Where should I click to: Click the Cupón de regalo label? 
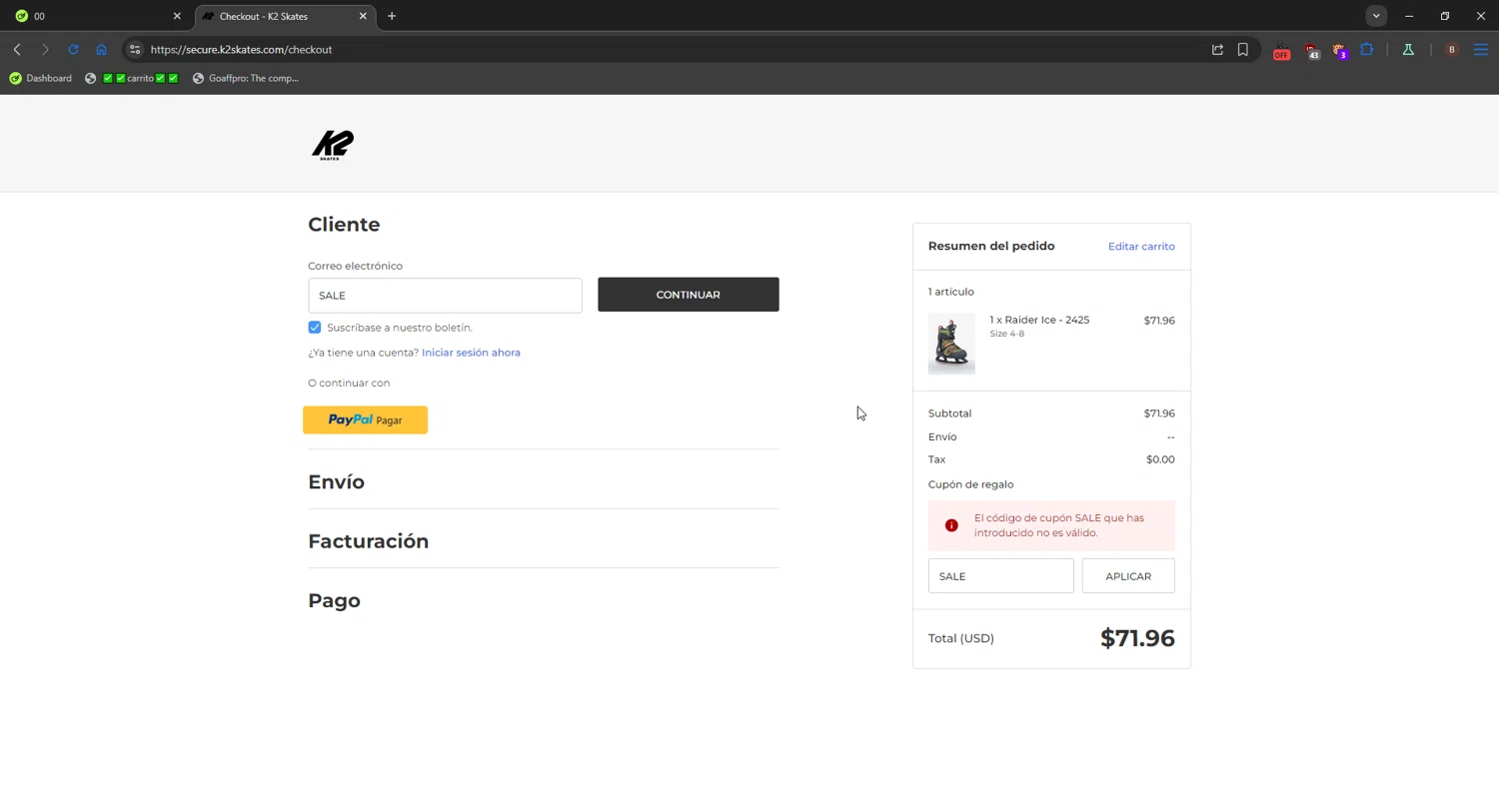point(970,484)
